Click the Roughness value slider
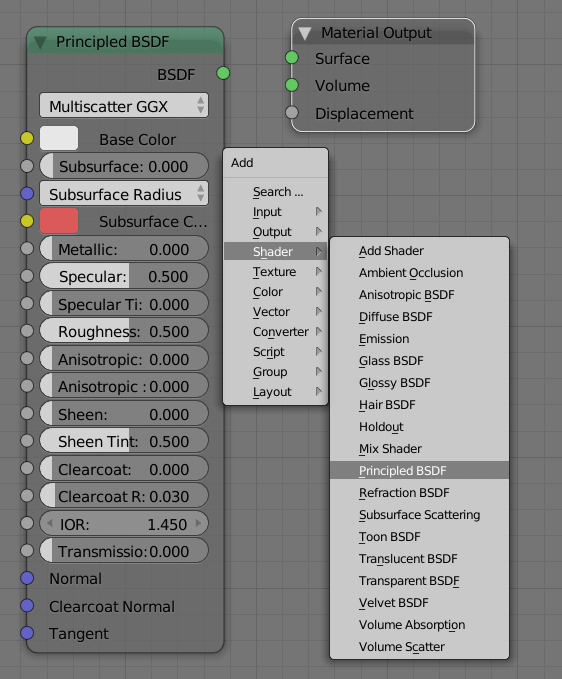 point(124,331)
